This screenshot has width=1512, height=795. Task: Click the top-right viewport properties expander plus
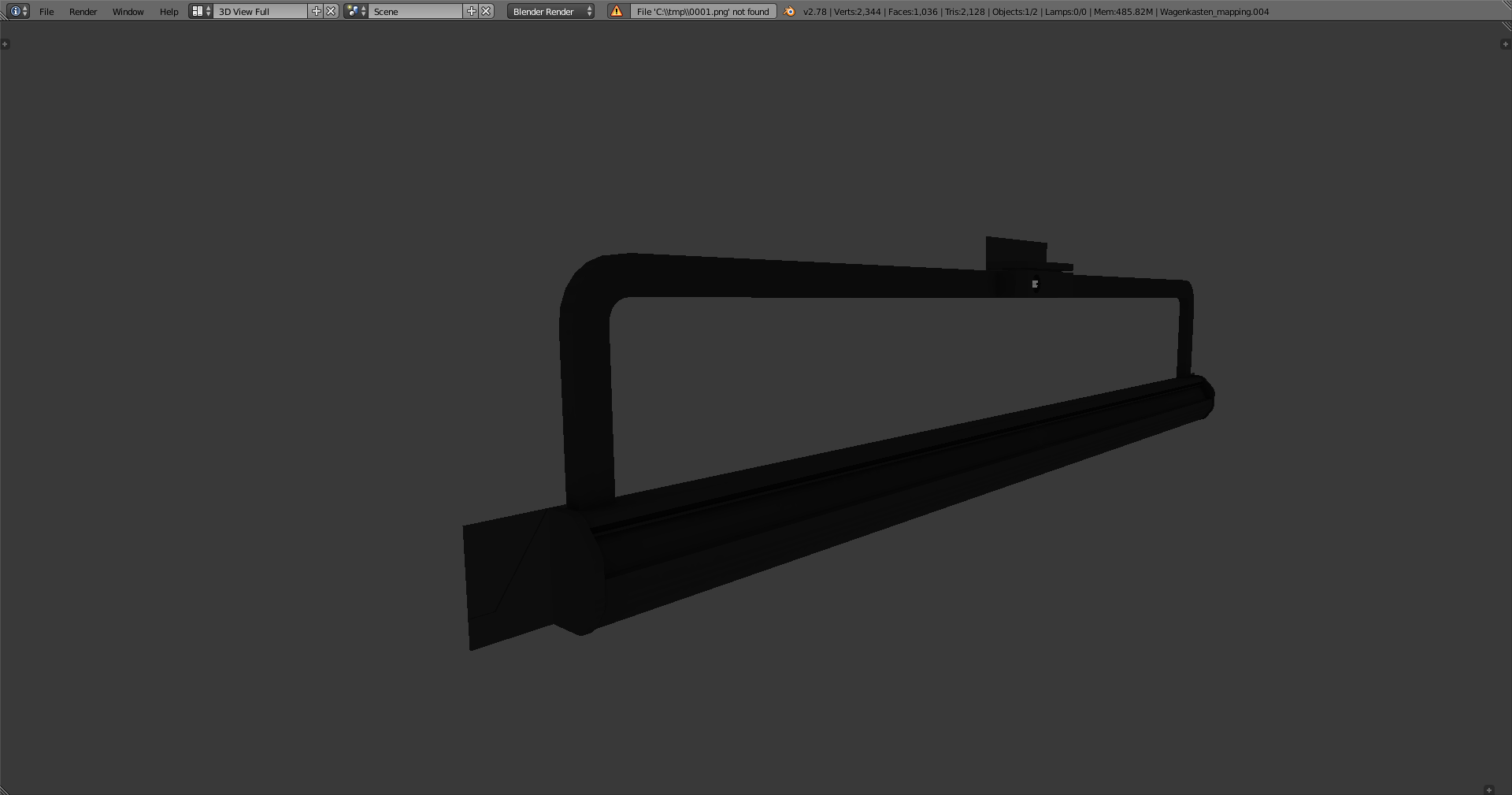(x=1505, y=44)
